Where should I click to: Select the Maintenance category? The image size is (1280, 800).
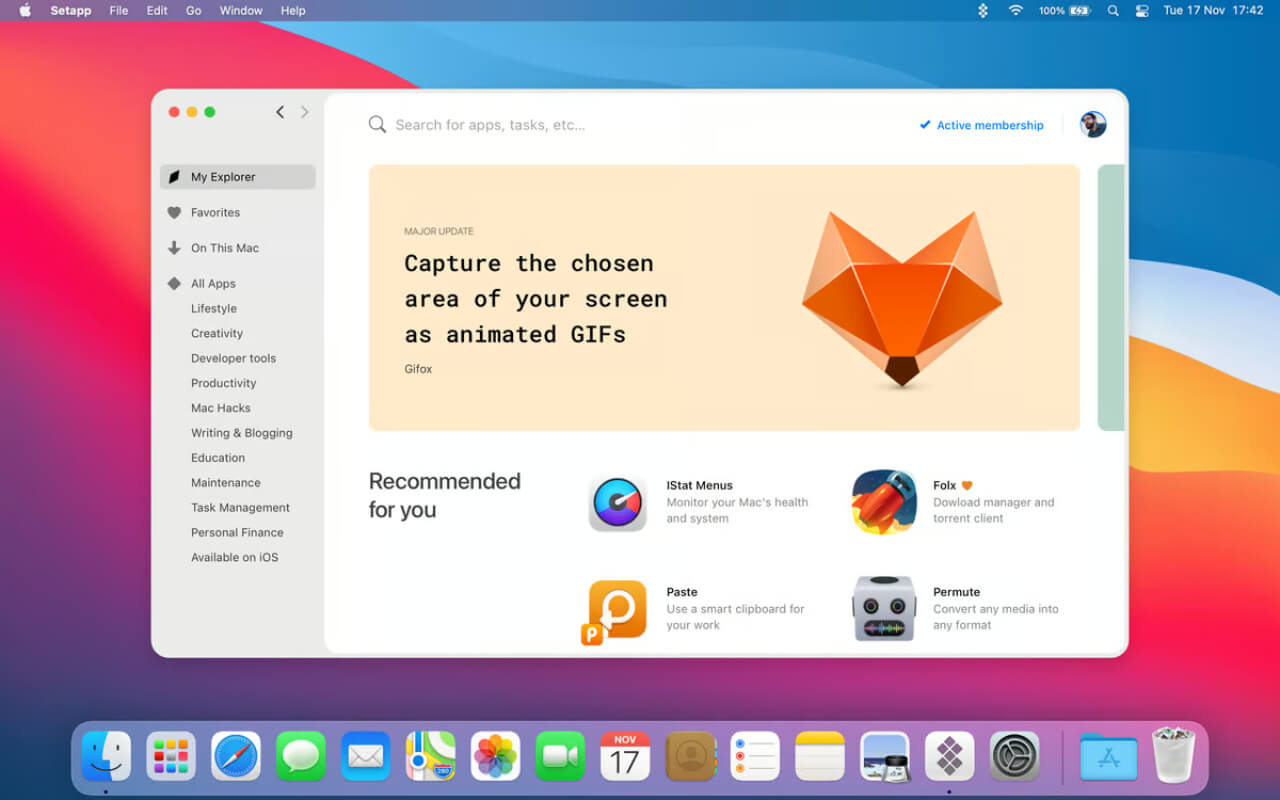226,483
